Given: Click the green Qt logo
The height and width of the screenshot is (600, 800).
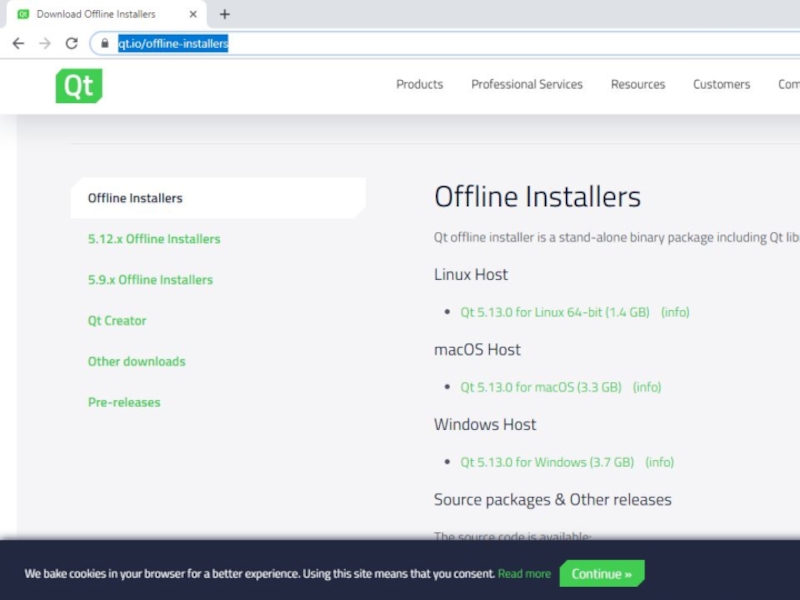Looking at the screenshot, I should click(79, 86).
